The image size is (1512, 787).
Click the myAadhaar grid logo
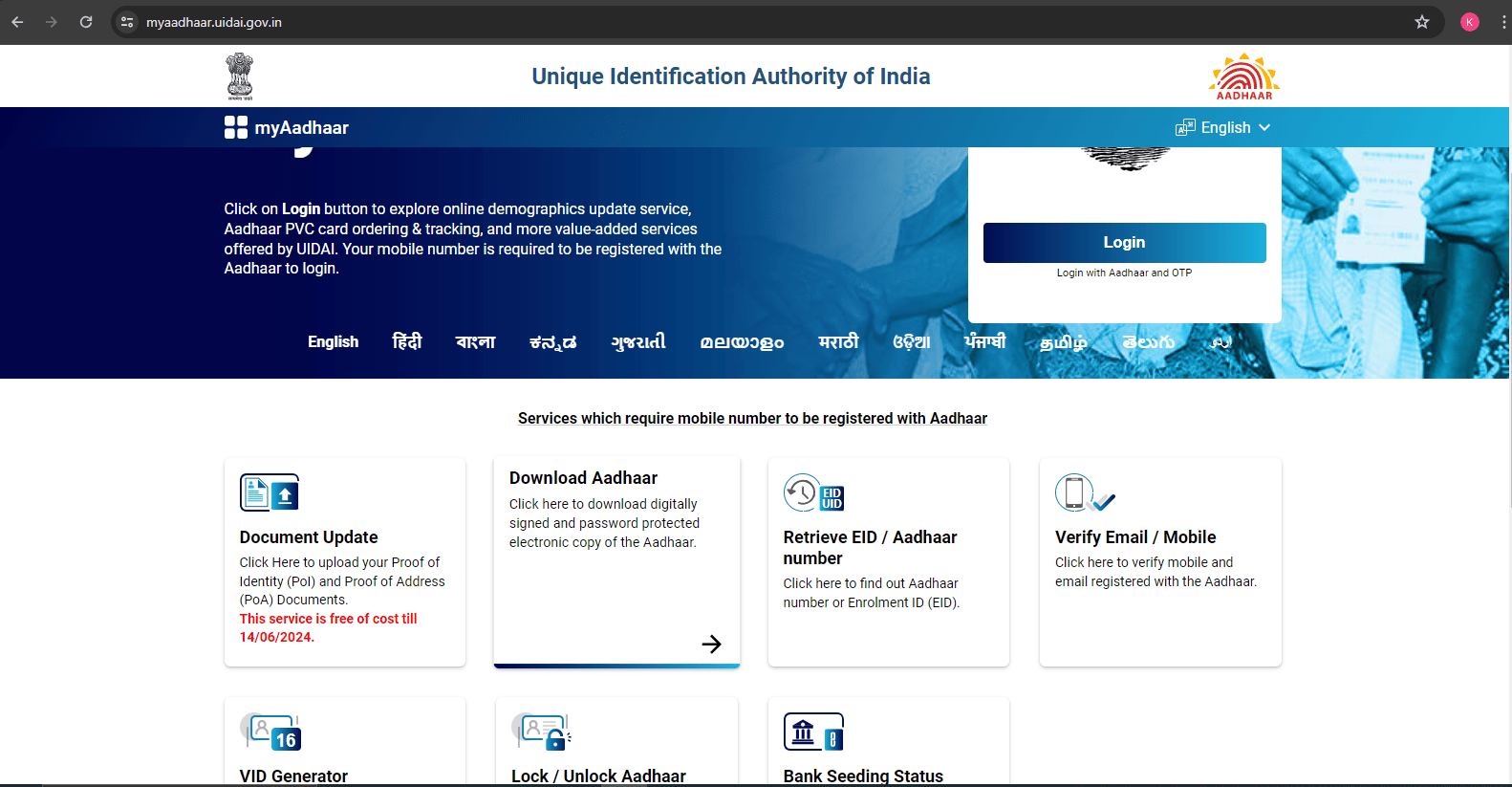pyautogui.click(x=236, y=127)
